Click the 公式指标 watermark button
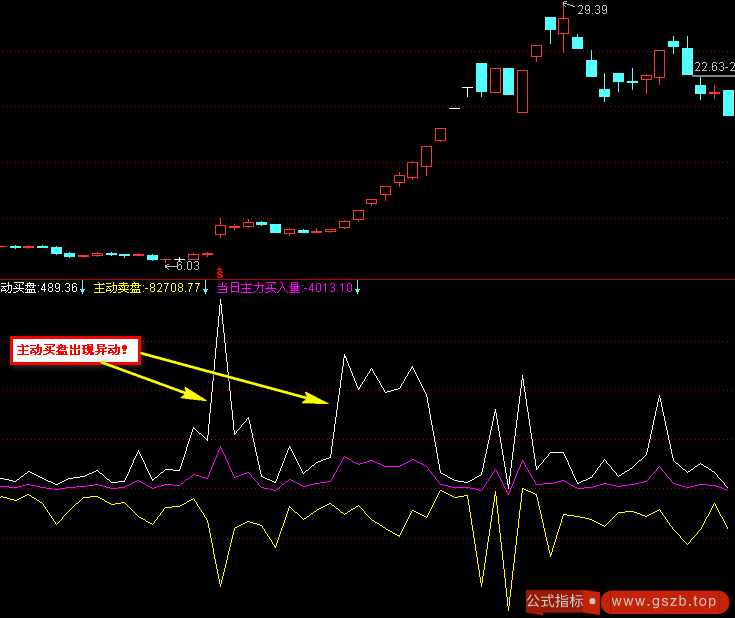The height and width of the screenshot is (618, 735). [x=555, y=601]
